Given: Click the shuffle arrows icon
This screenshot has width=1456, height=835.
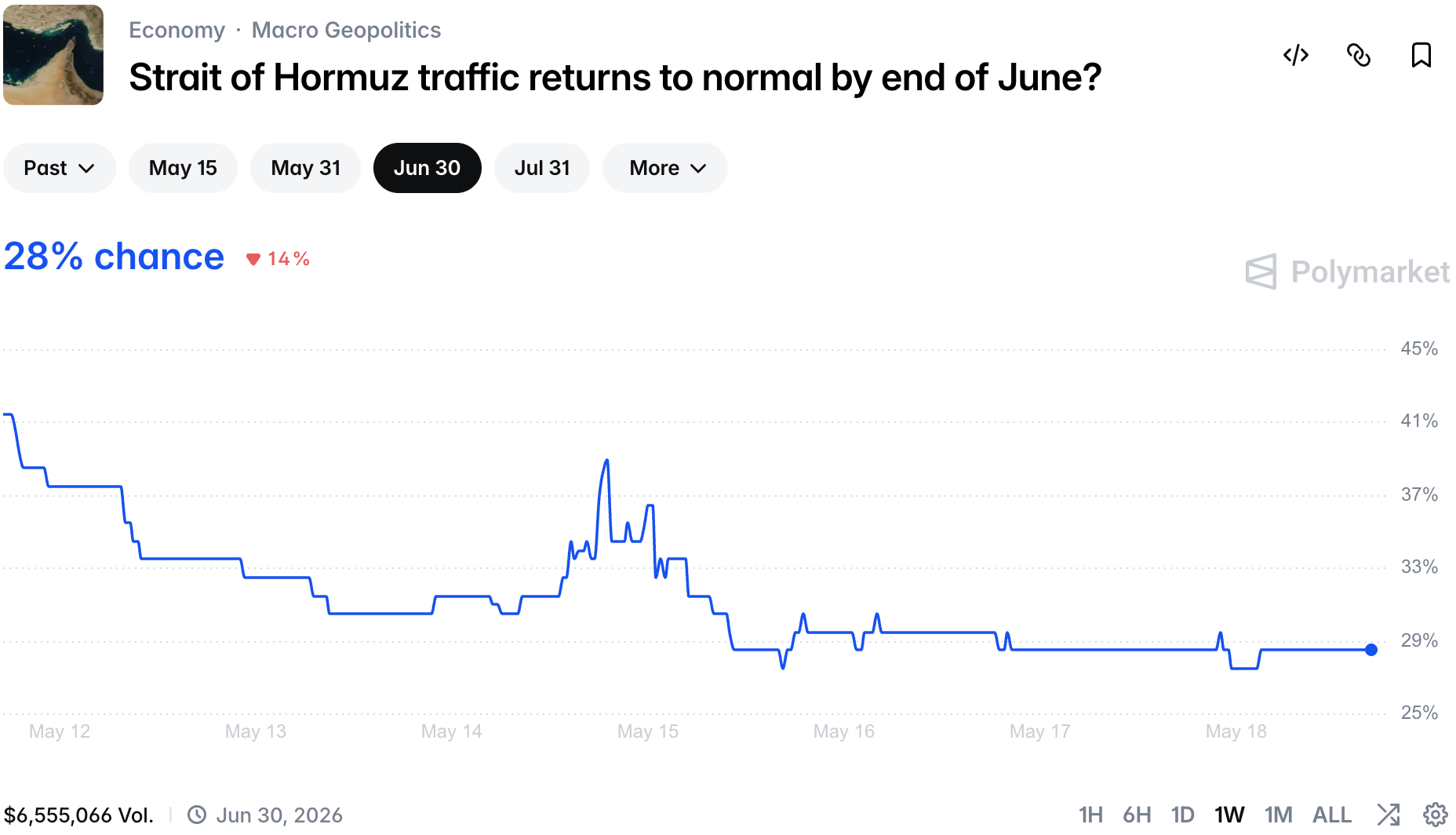Looking at the screenshot, I should click(x=1389, y=815).
